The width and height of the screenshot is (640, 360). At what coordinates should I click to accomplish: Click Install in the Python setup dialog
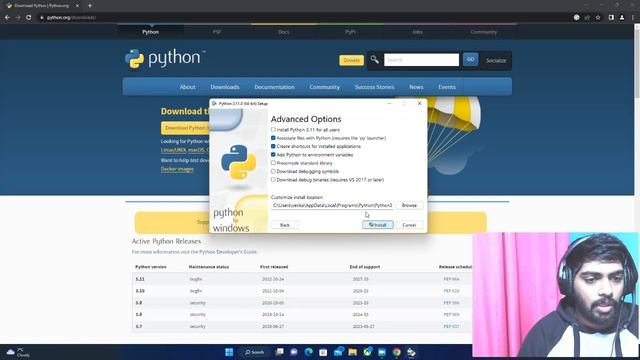click(x=378, y=225)
